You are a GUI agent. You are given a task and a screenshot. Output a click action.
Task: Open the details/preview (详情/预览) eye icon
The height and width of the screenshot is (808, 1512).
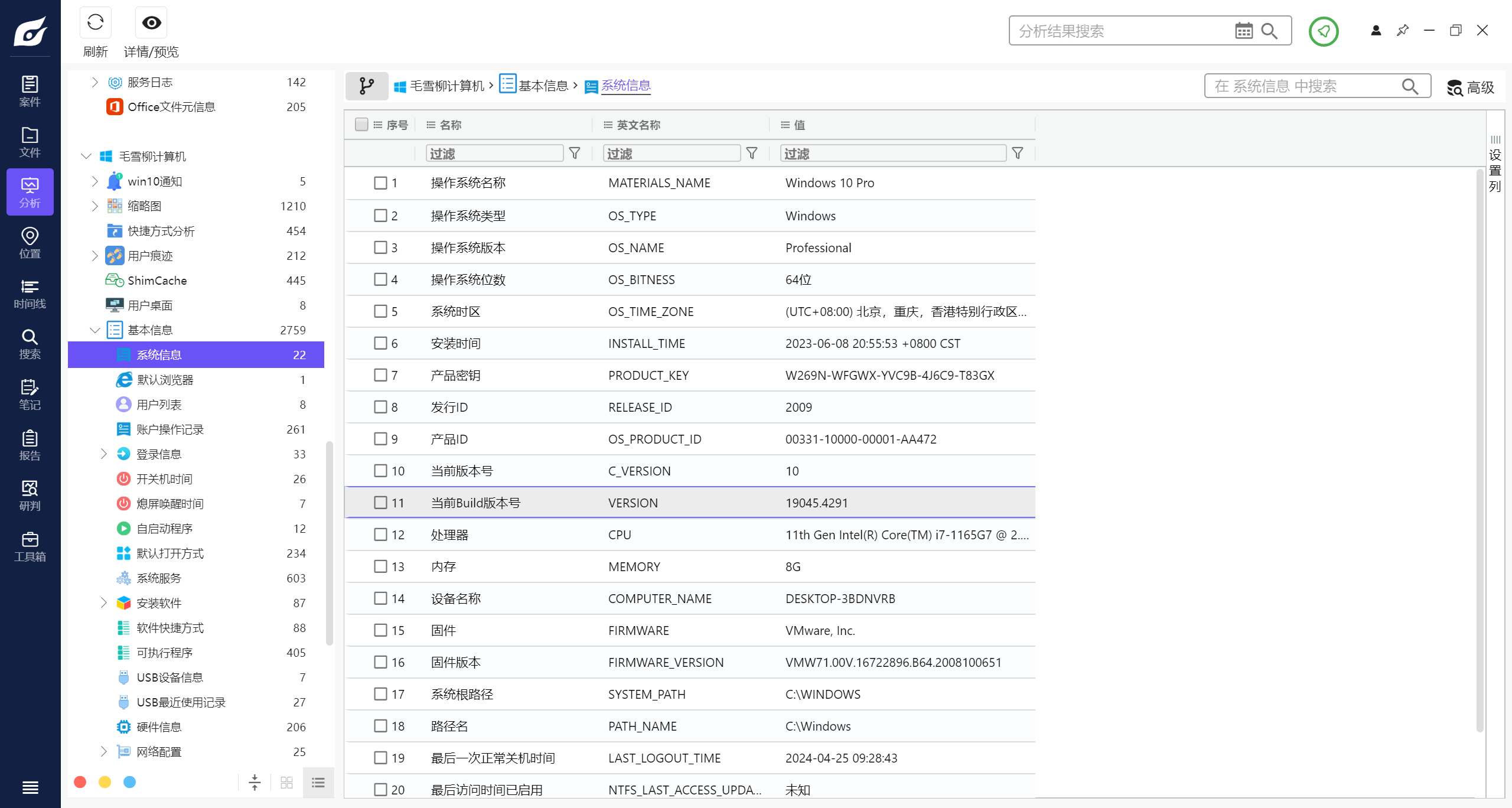151,23
